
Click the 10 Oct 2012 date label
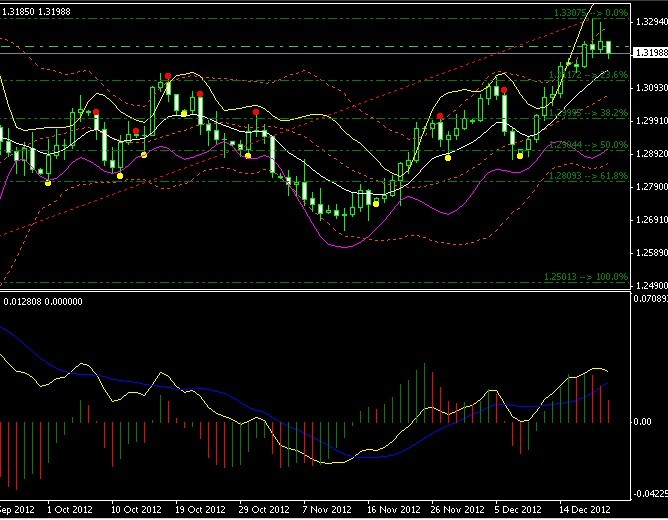(136, 509)
